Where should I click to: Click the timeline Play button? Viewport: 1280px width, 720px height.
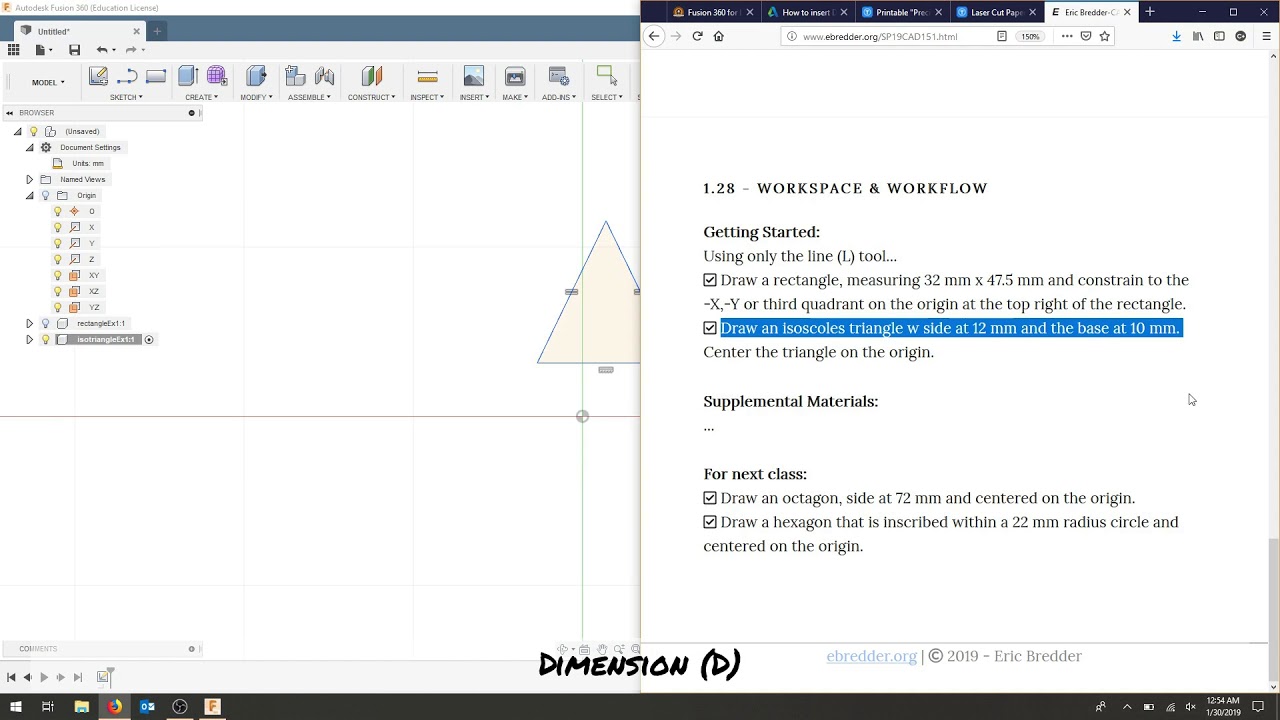(x=44, y=677)
